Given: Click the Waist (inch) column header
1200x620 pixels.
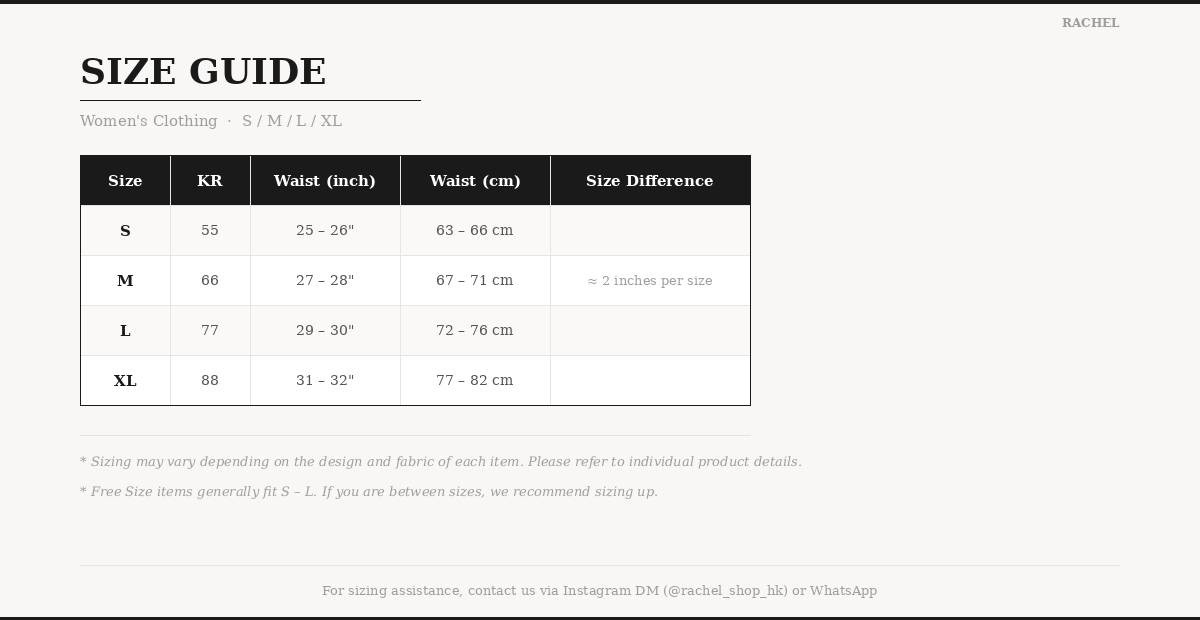Looking at the screenshot, I should [325, 181].
